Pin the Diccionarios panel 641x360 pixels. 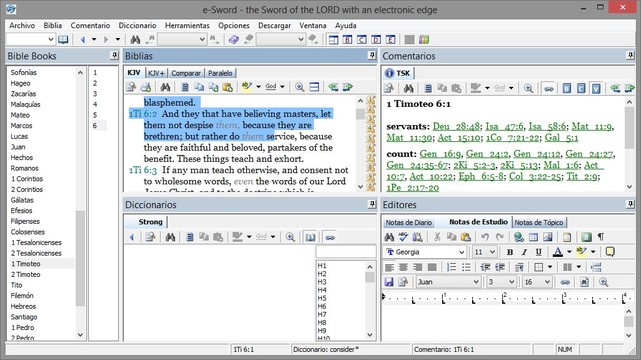click(372, 204)
